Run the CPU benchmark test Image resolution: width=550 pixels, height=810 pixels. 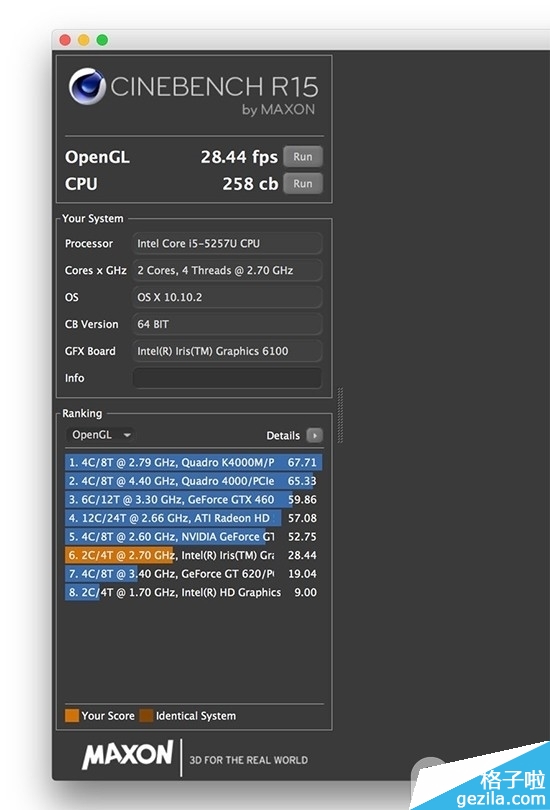click(303, 183)
